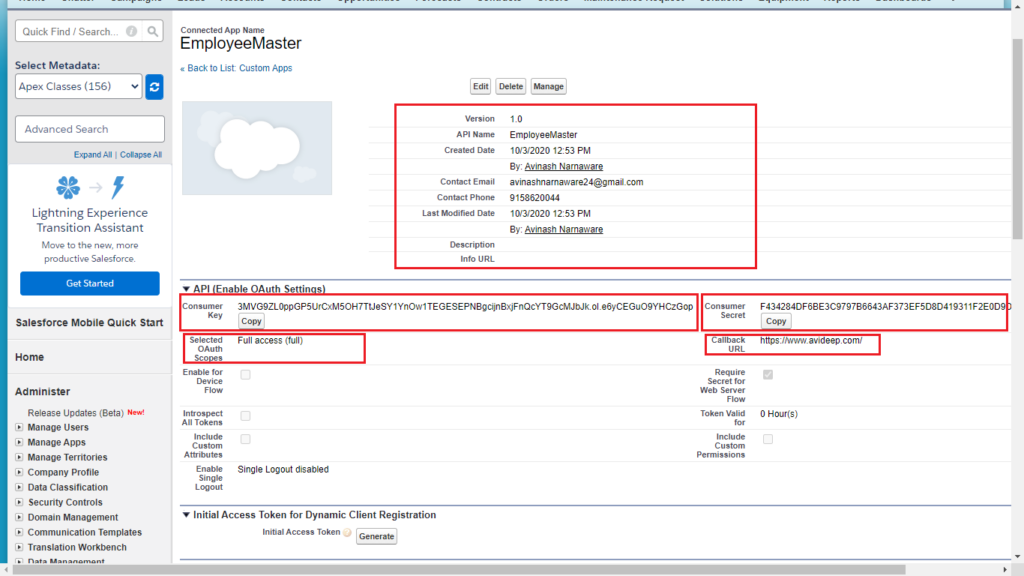Collapse Initial Access Token for Dynamic Client Registration section

(186, 515)
